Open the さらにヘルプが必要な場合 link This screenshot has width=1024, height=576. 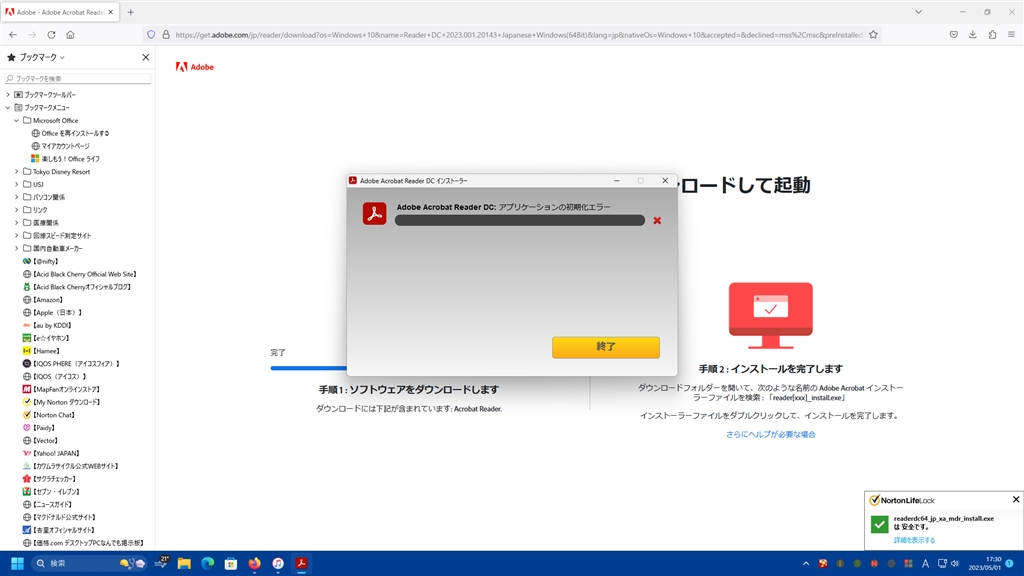tap(771, 434)
